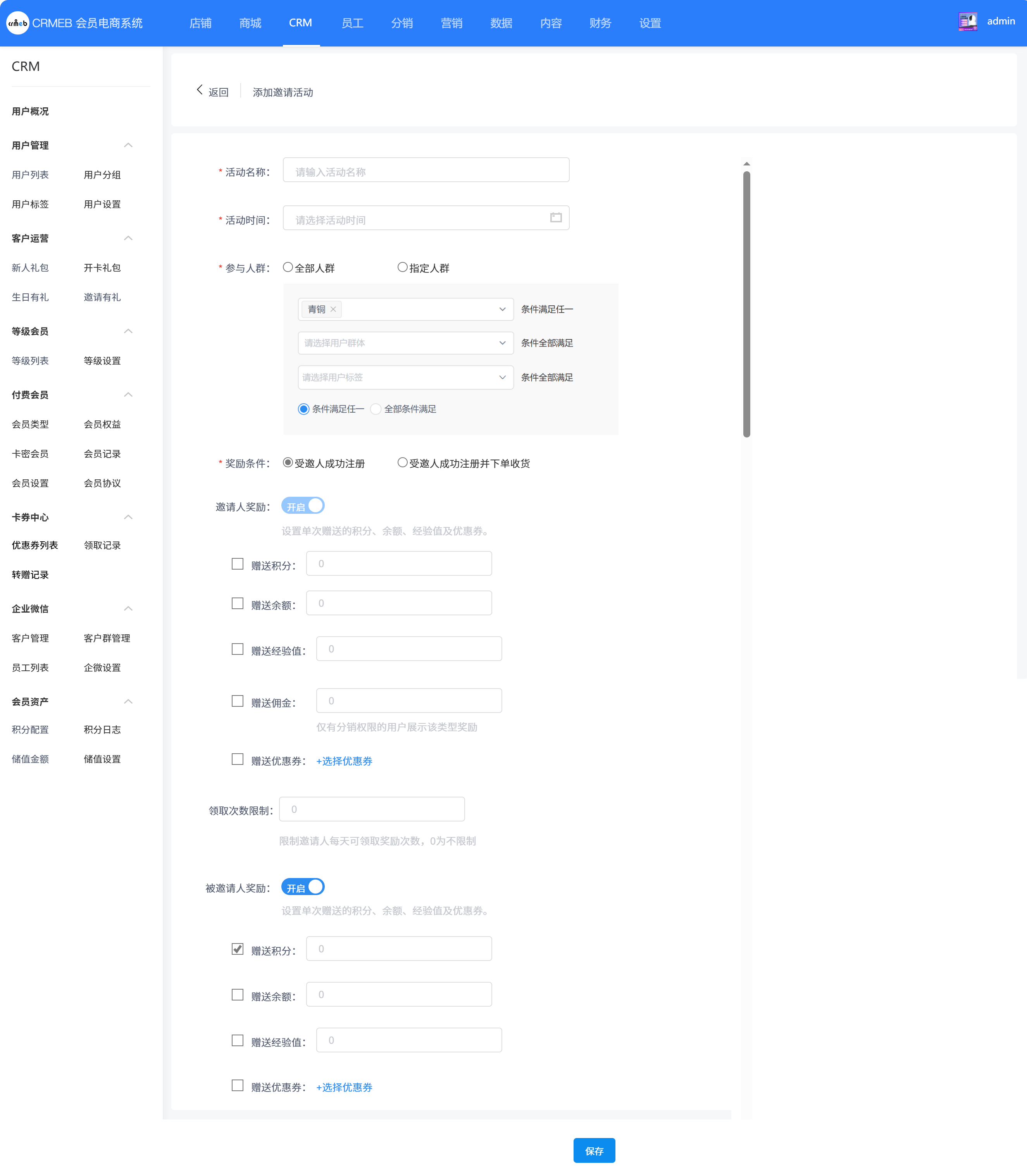Viewport: 1027px width, 1176px height.
Task: Open the 请选择用户群体 dropdown
Action: 406,343
